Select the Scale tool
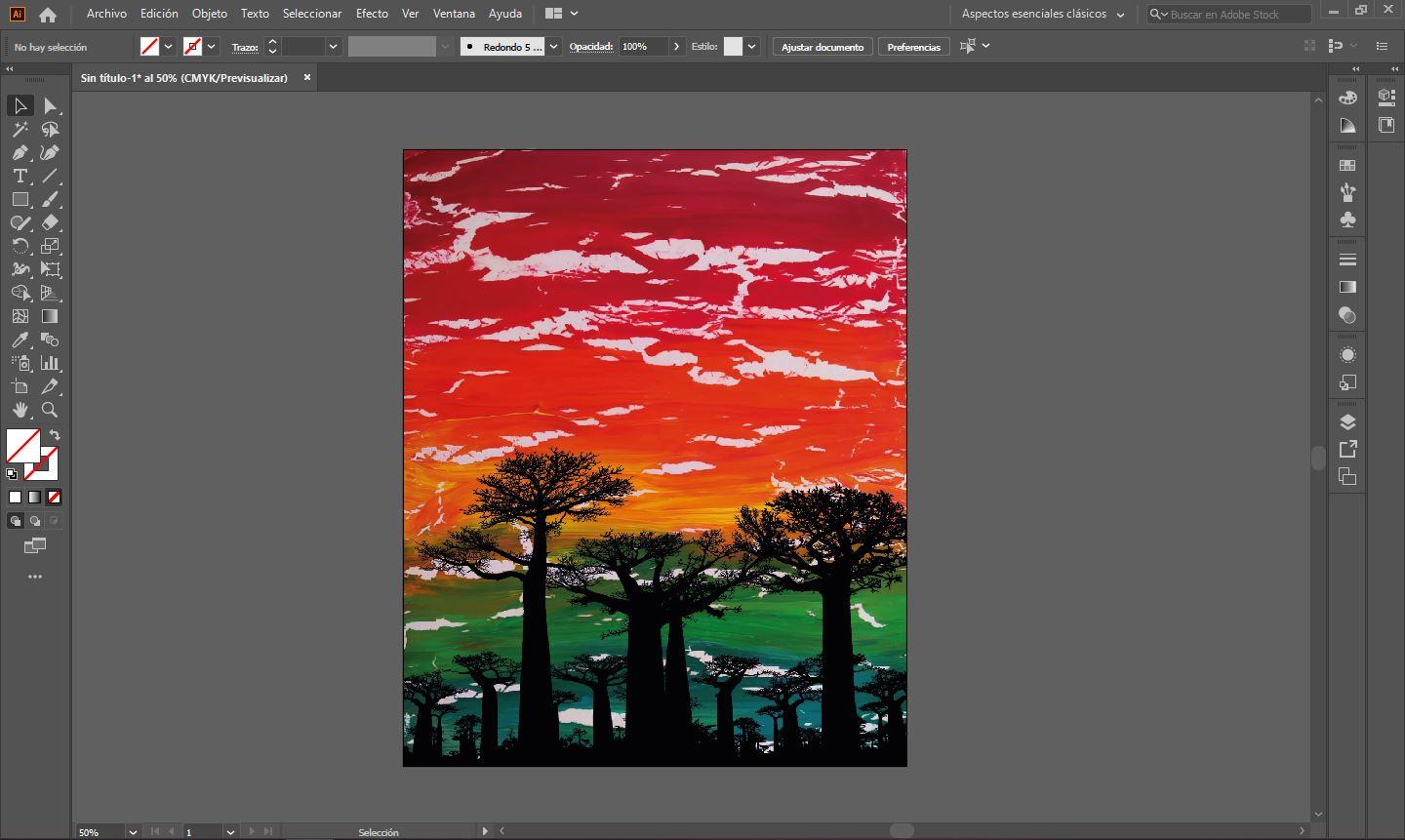Screen dimensions: 1405x840 50,246
